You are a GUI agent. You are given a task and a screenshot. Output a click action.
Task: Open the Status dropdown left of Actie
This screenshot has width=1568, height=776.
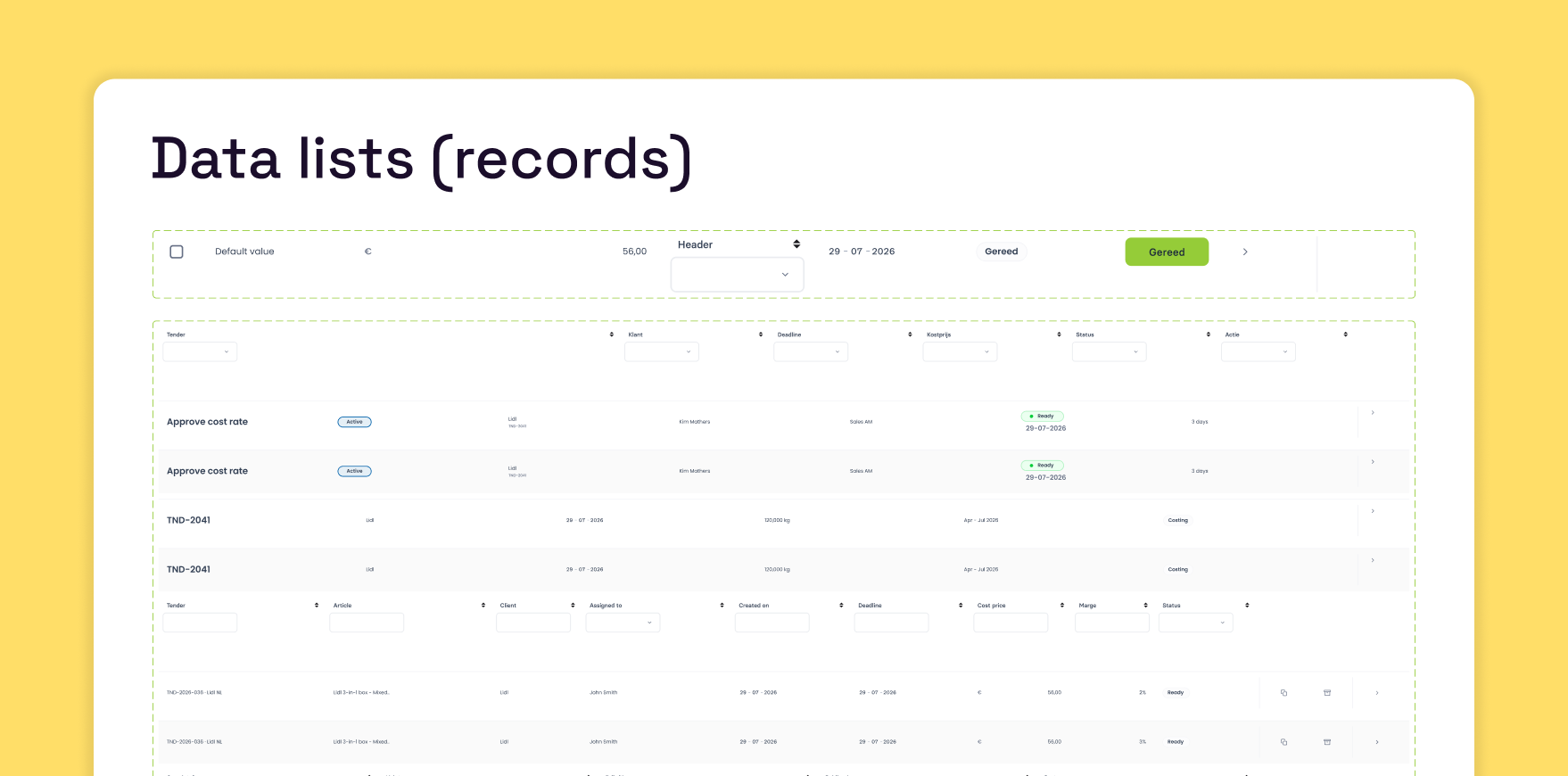coord(1109,351)
